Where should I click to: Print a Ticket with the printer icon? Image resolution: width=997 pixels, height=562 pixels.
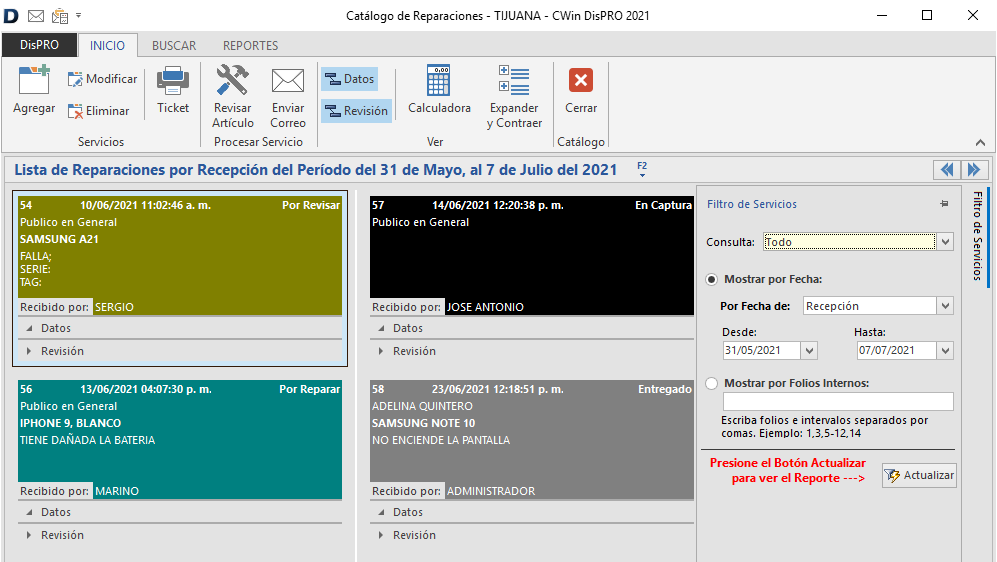pos(173,82)
